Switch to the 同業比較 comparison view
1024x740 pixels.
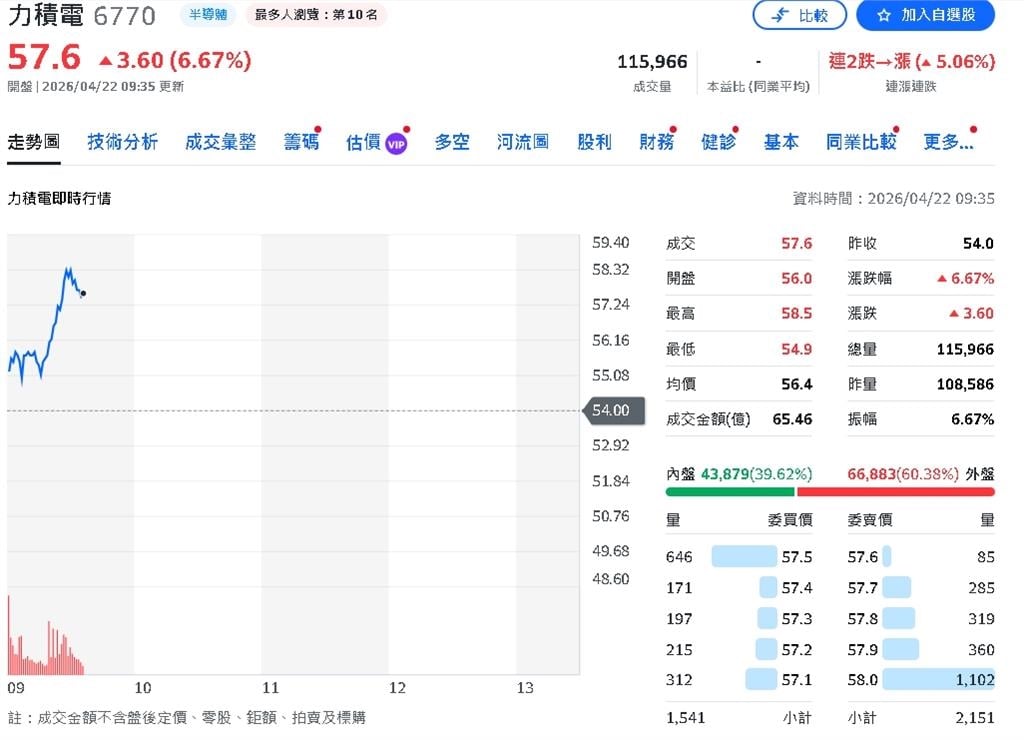click(x=861, y=141)
